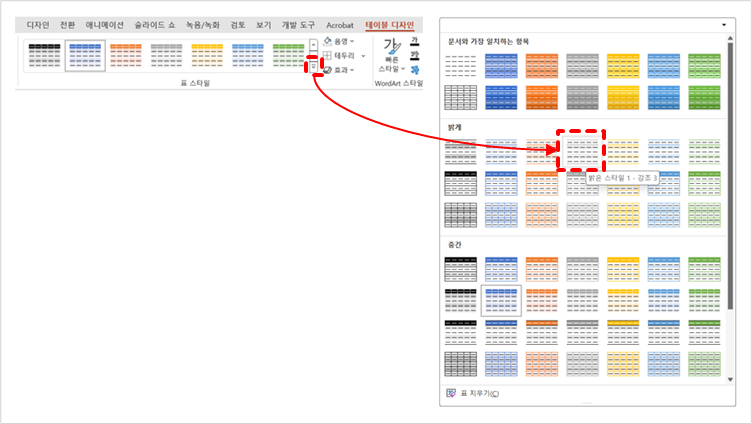Switch to the 전환 tab

click(x=67, y=25)
